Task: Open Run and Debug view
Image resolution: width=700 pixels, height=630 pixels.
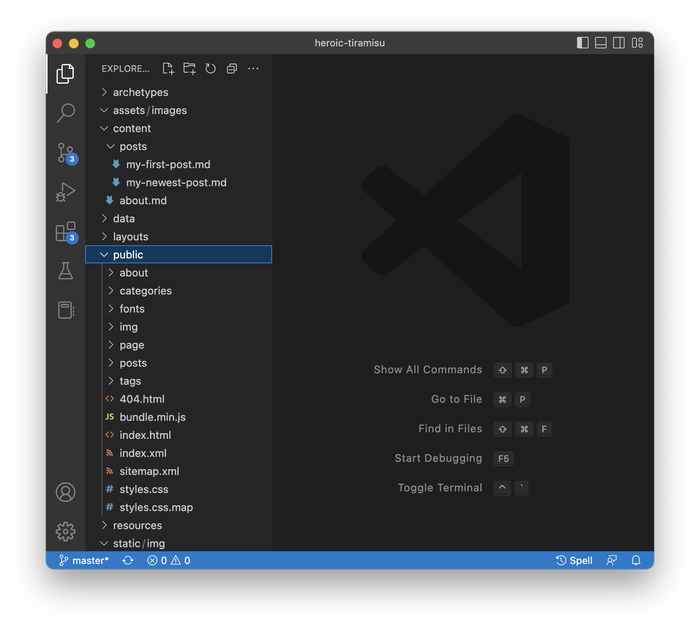Action: [x=66, y=192]
